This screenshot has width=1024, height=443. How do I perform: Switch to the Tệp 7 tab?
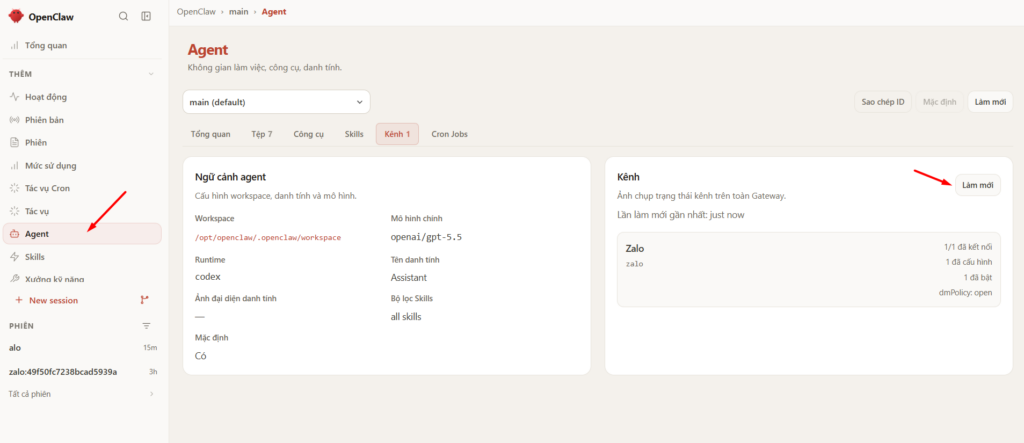point(262,134)
